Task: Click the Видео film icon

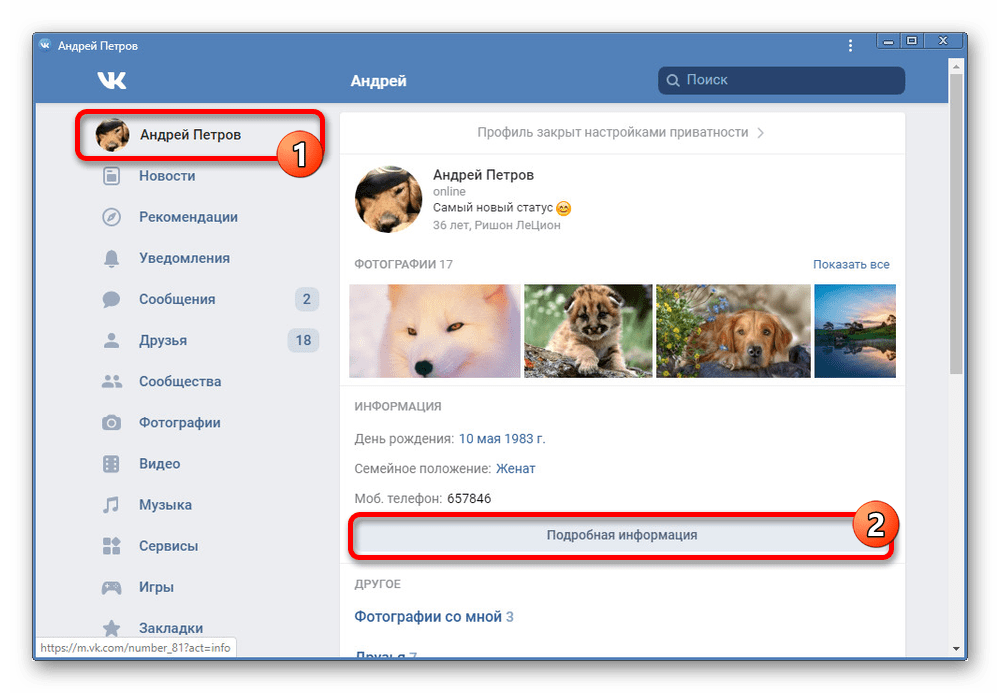Action: tap(111, 463)
